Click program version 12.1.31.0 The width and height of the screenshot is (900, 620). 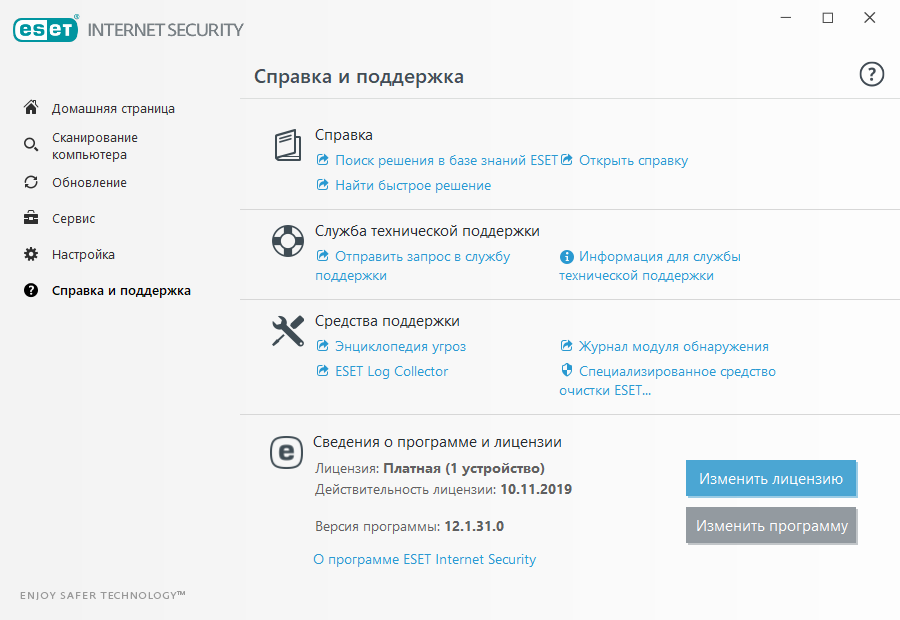click(x=474, y=526)
